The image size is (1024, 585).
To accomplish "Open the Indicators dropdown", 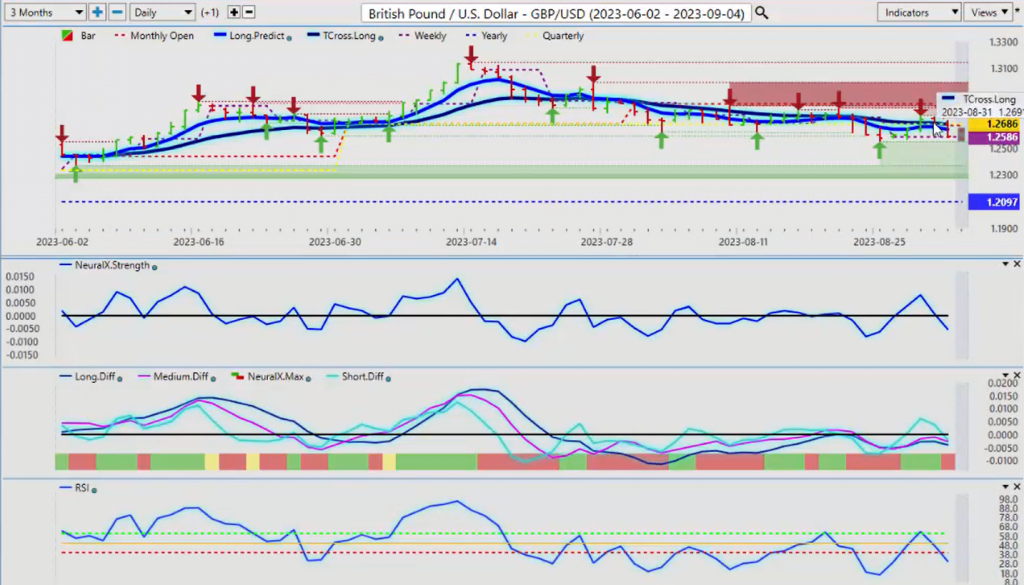I will pos(919,12).
